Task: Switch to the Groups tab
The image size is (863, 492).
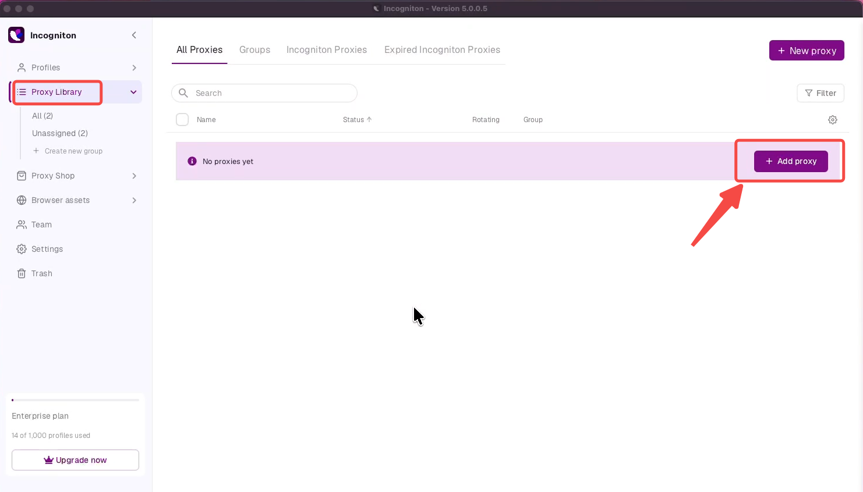Action: 254,50
